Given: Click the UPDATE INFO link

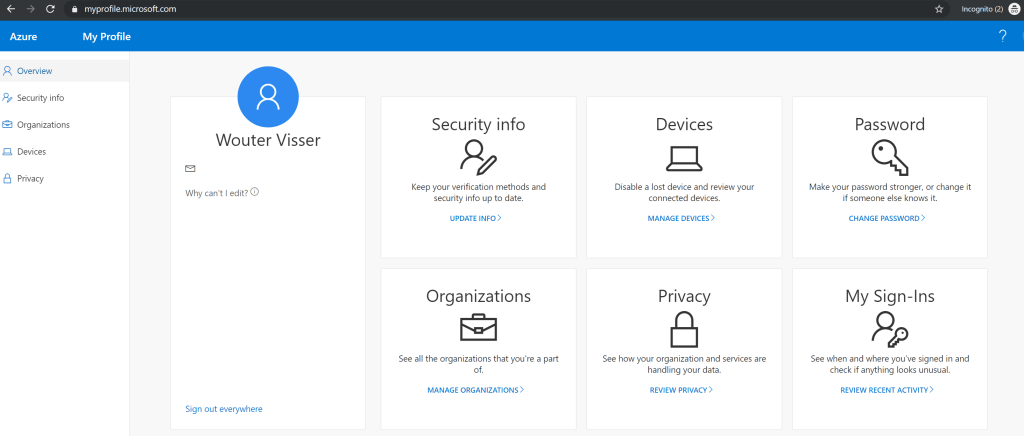Looking at the screenshot, I should 475,218.
